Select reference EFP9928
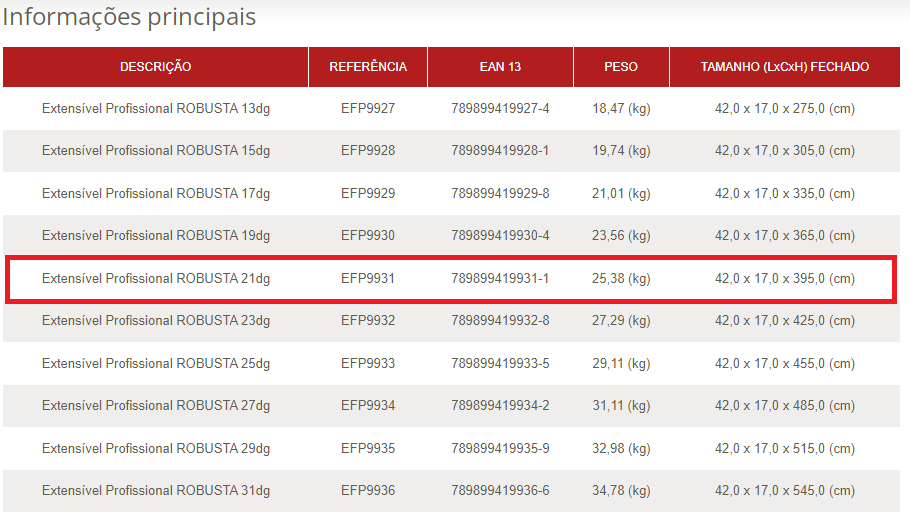This screenshot has width=910, height=522. [368, 151]
